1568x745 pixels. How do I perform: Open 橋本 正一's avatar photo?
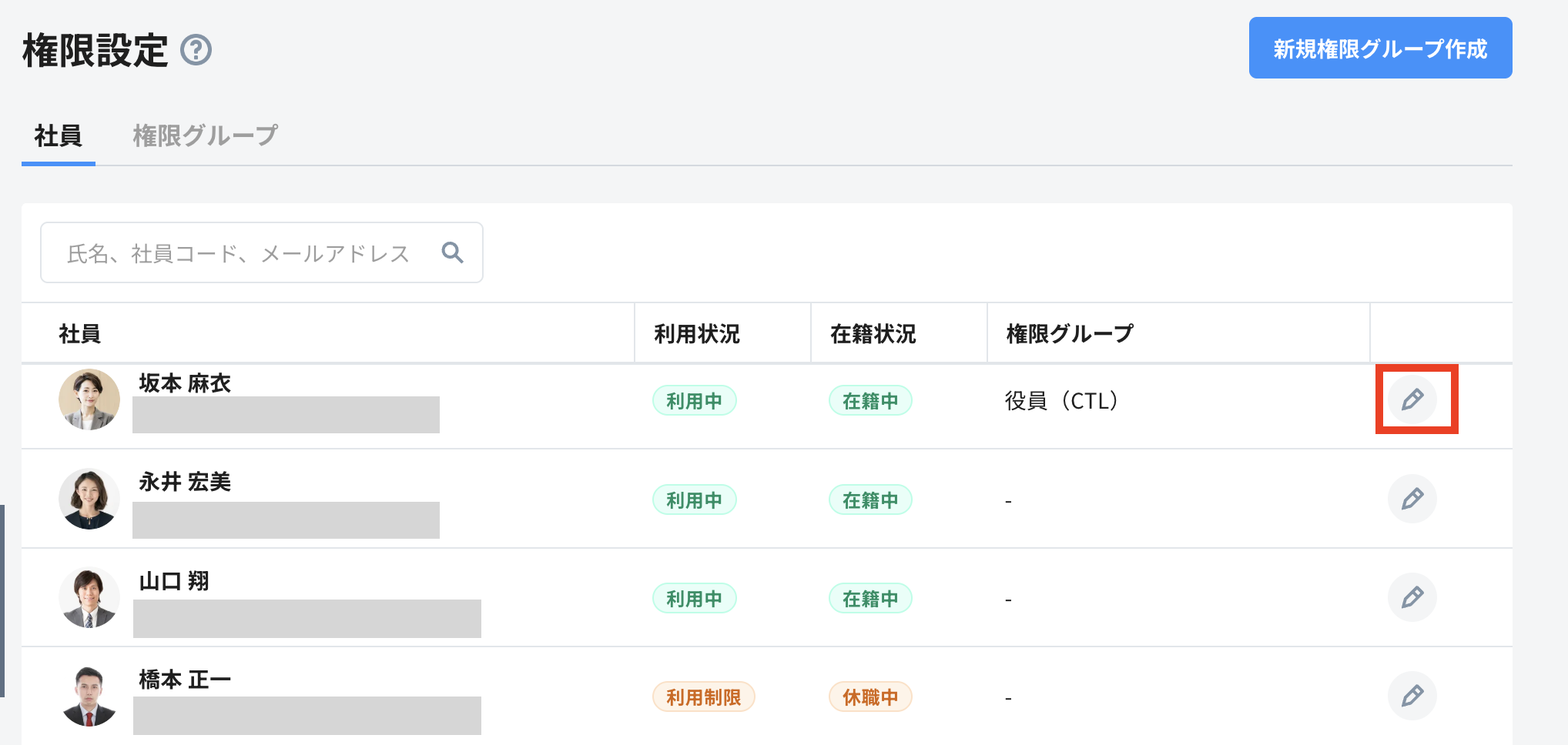click(89, 696)
